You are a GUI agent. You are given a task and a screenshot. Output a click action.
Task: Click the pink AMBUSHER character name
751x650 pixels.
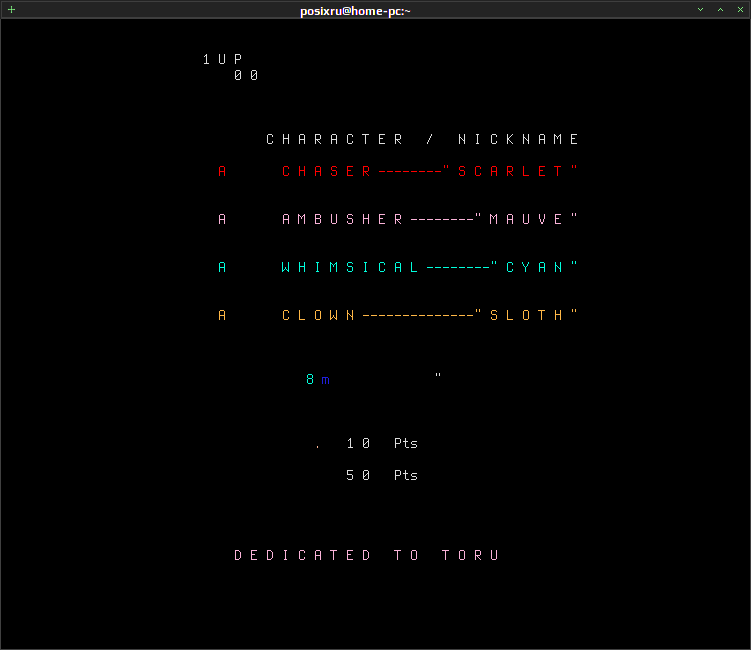click(342, 219)
